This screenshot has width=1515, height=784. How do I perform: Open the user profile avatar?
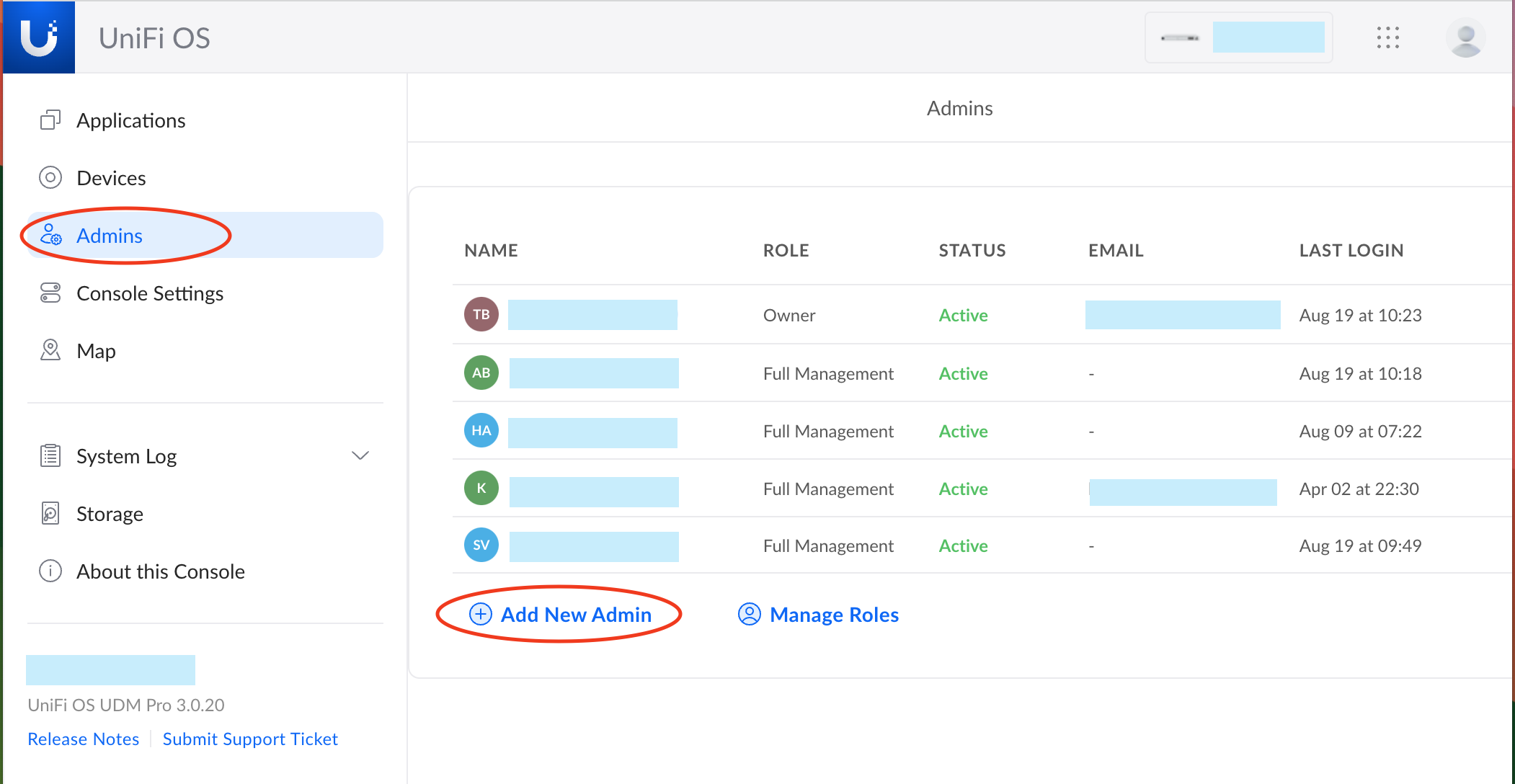(x=1465, y=37)
